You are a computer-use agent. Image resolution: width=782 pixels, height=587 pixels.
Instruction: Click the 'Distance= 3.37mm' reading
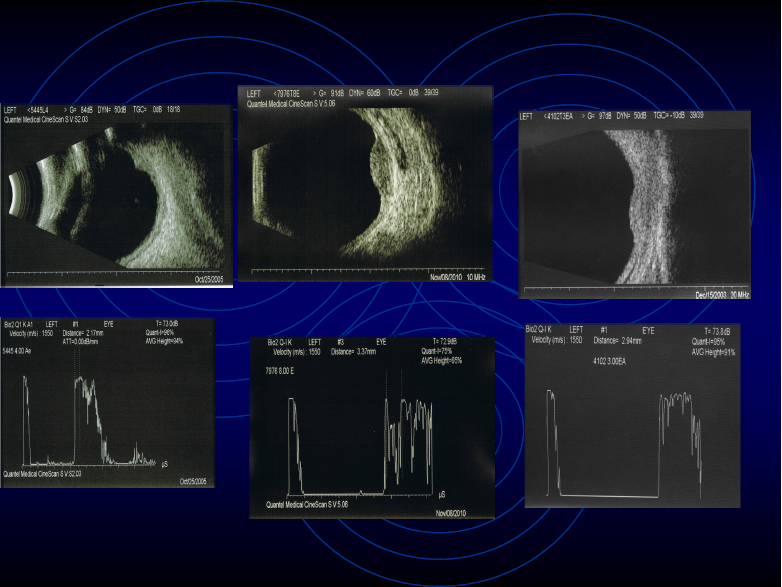pos(353,352)
